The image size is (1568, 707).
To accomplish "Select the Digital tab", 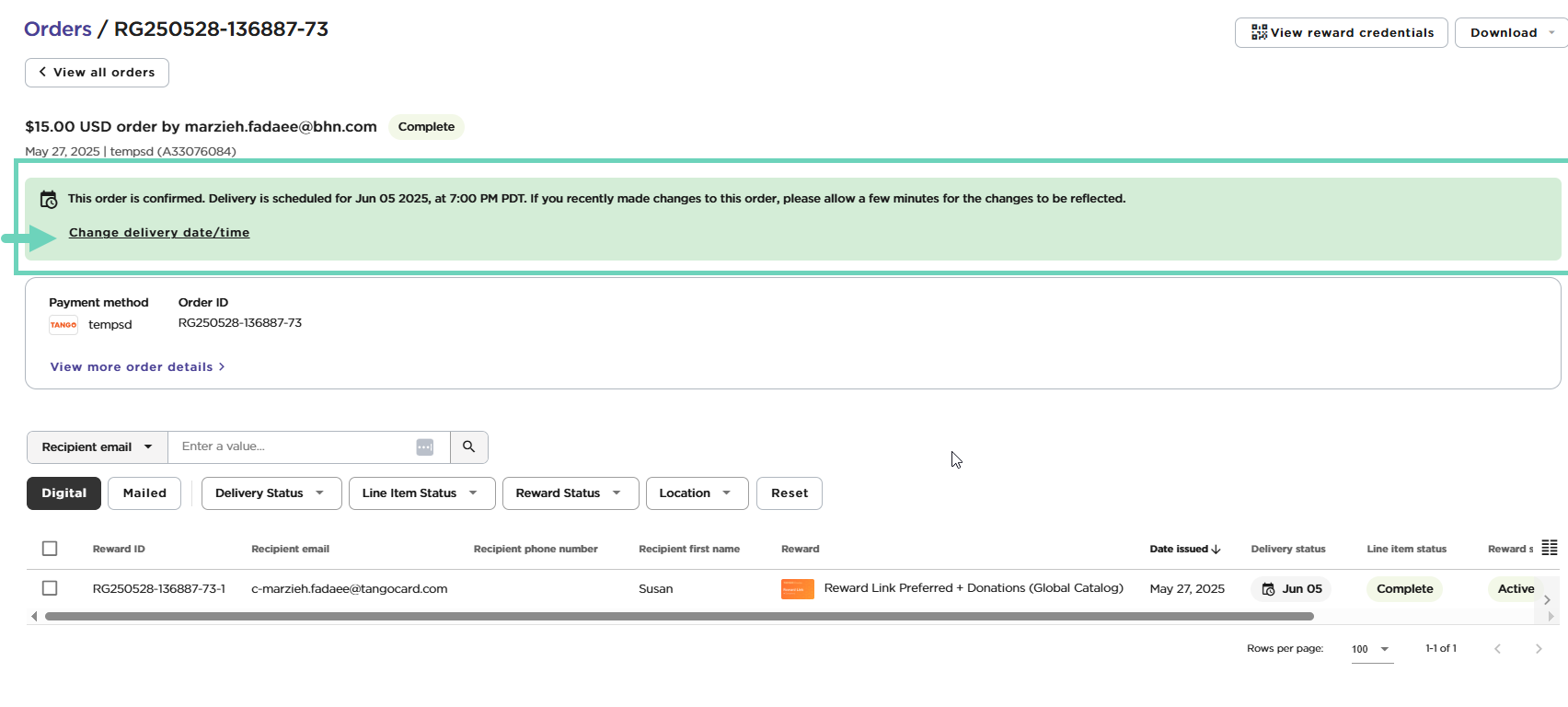I will click(63, 493).
